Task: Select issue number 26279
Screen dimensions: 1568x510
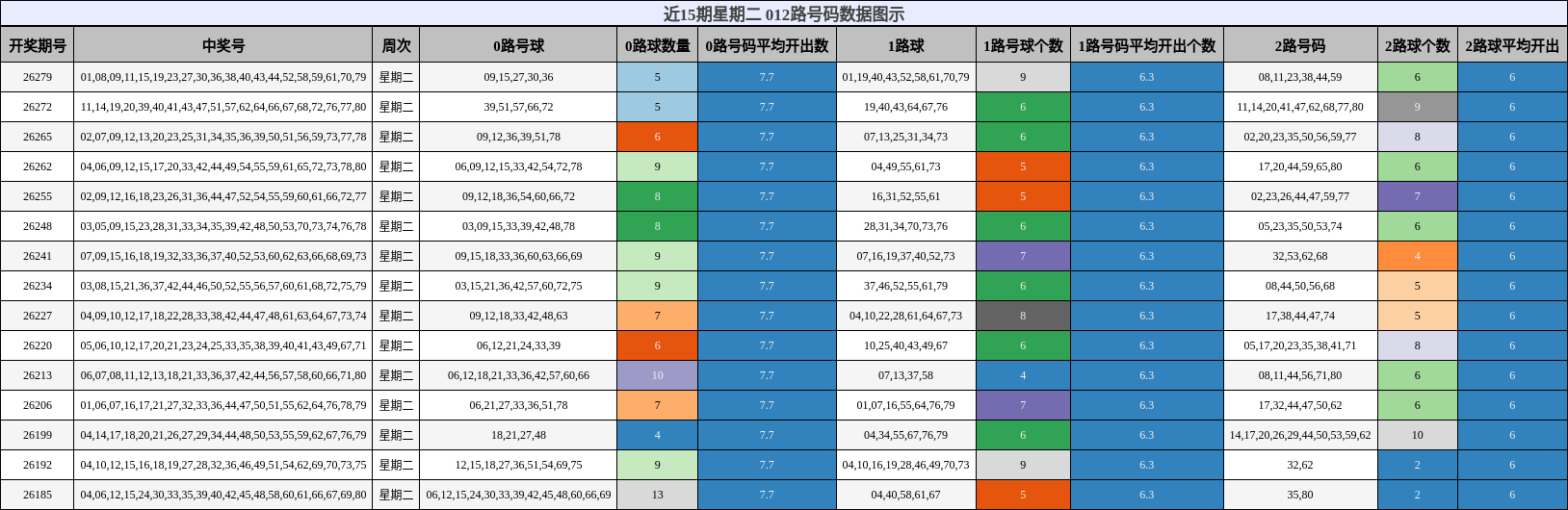Action: click(x=38, y=77)
